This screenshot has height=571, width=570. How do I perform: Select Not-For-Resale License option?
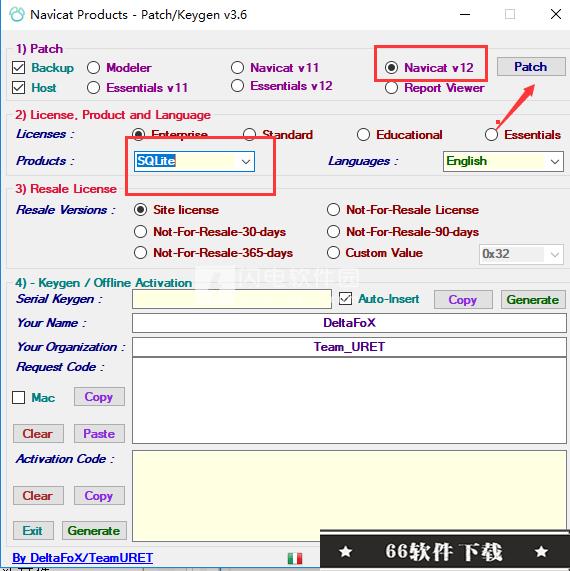coord(333,210)
